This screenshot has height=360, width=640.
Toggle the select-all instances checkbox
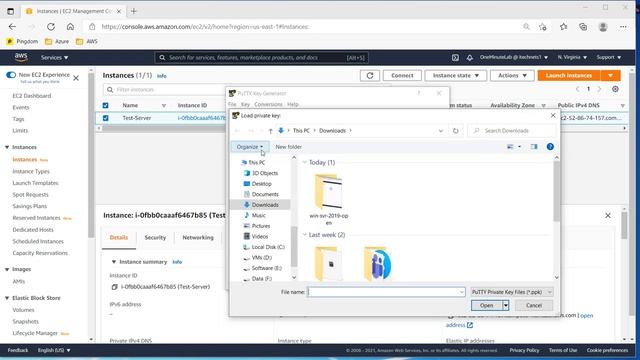(105, 105)
